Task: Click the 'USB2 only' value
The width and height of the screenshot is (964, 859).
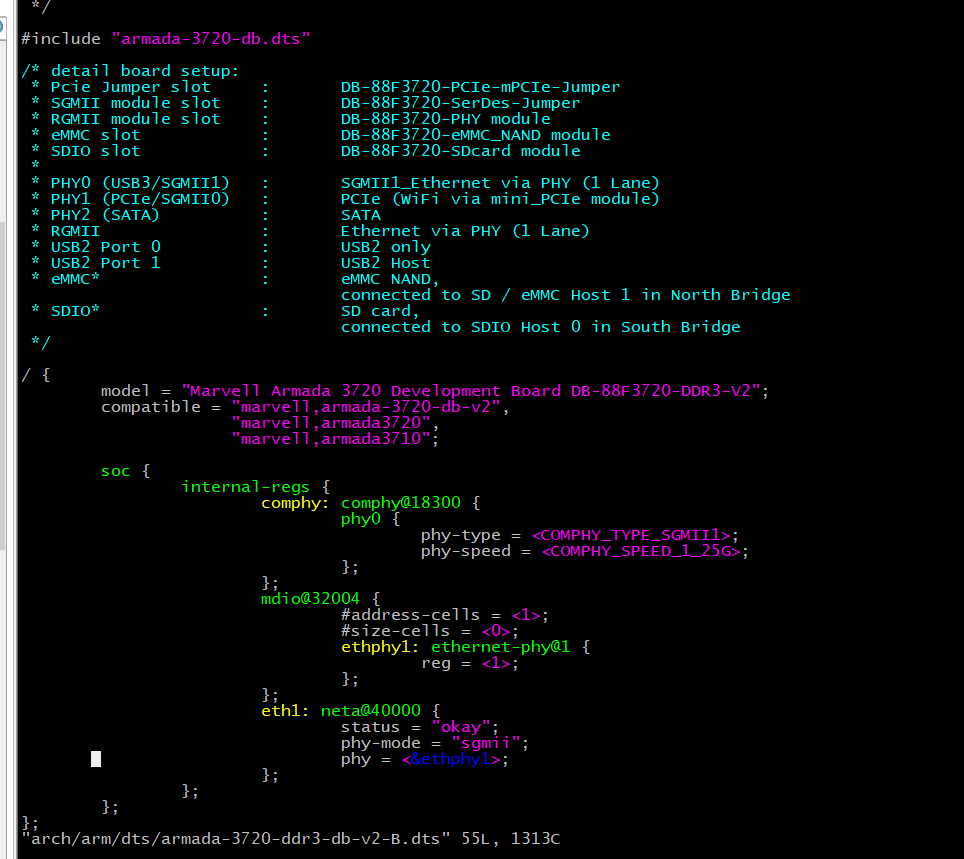Action: pos(385,247)
